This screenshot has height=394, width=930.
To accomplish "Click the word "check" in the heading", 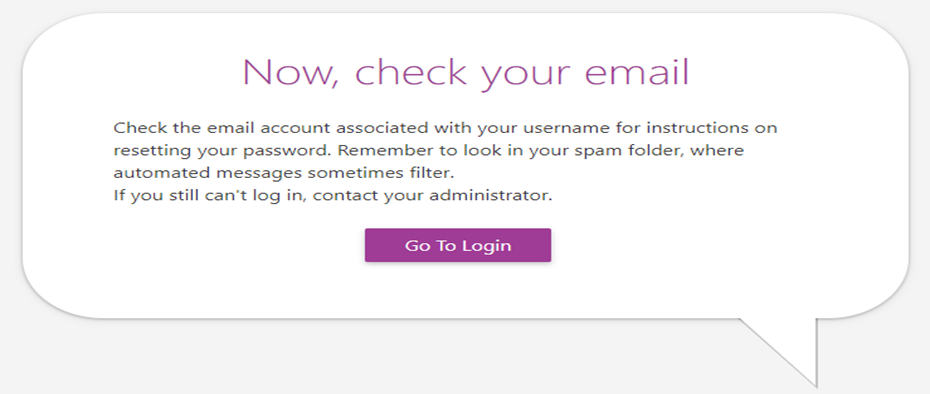I will tap(411, 72).
